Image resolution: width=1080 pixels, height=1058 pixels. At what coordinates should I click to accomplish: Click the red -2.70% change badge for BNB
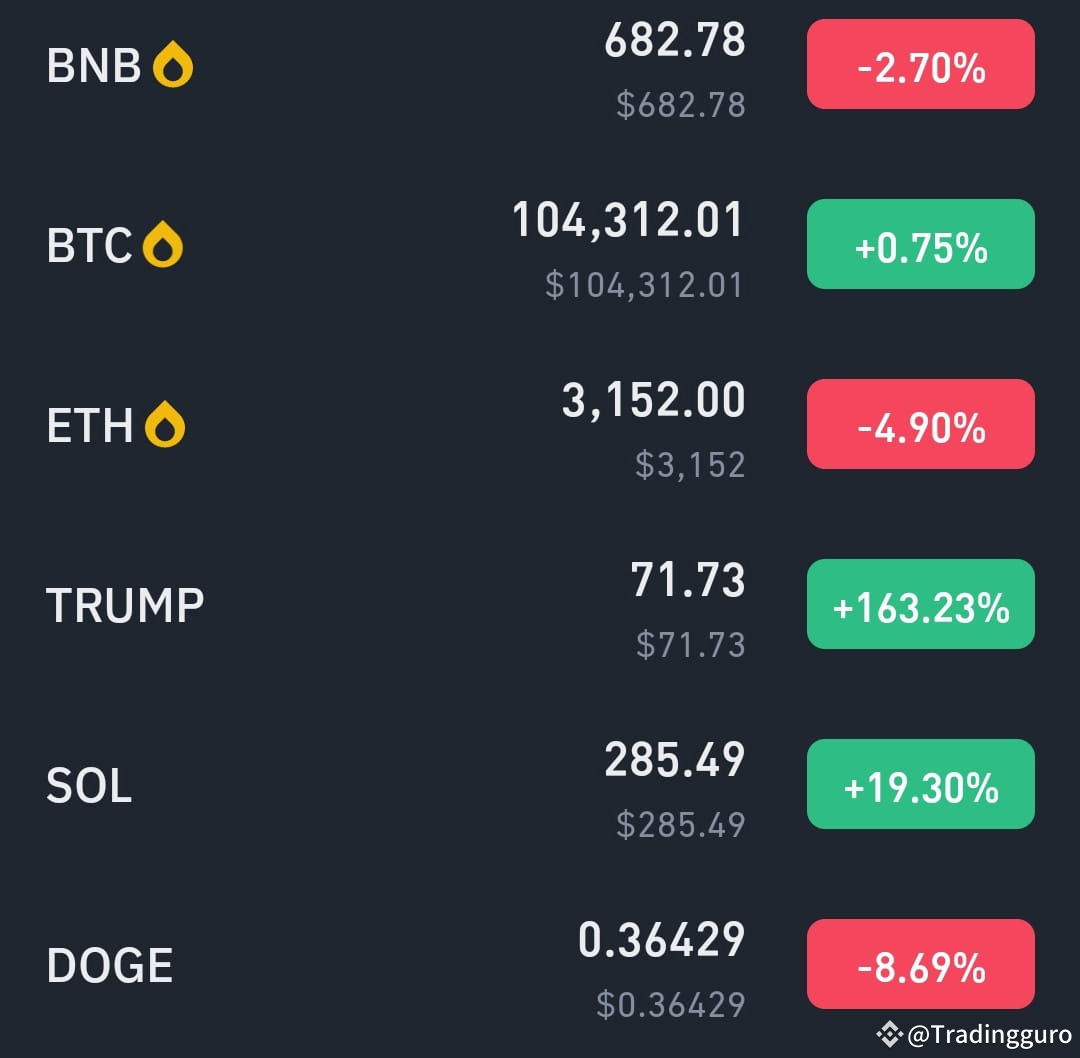pyautogui.click(x=920, y=64)
